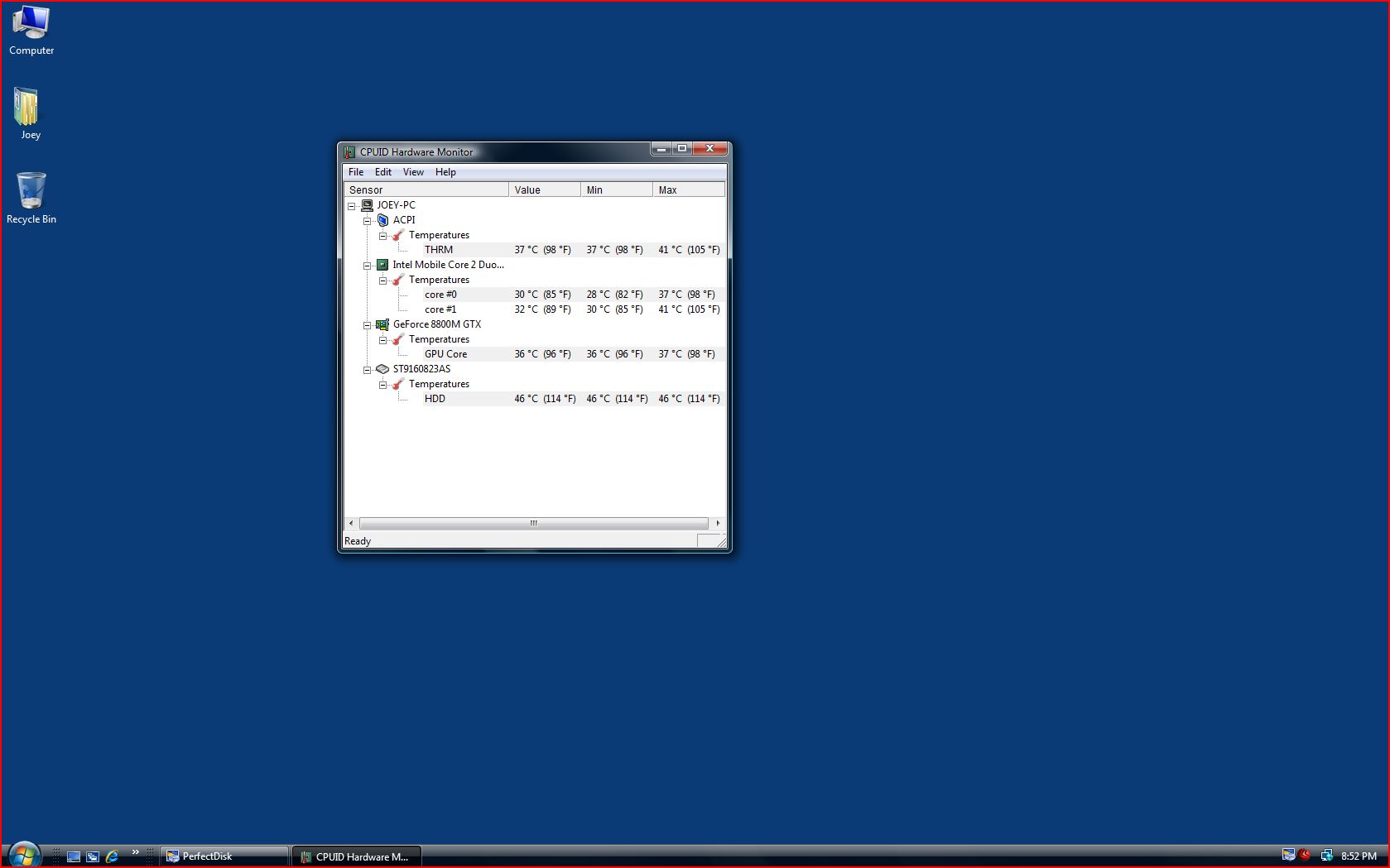This screenshot has height=868, width=1390.
Task: Collapse Temperatures under GeForce 8800M GTX
Action: 383,340
